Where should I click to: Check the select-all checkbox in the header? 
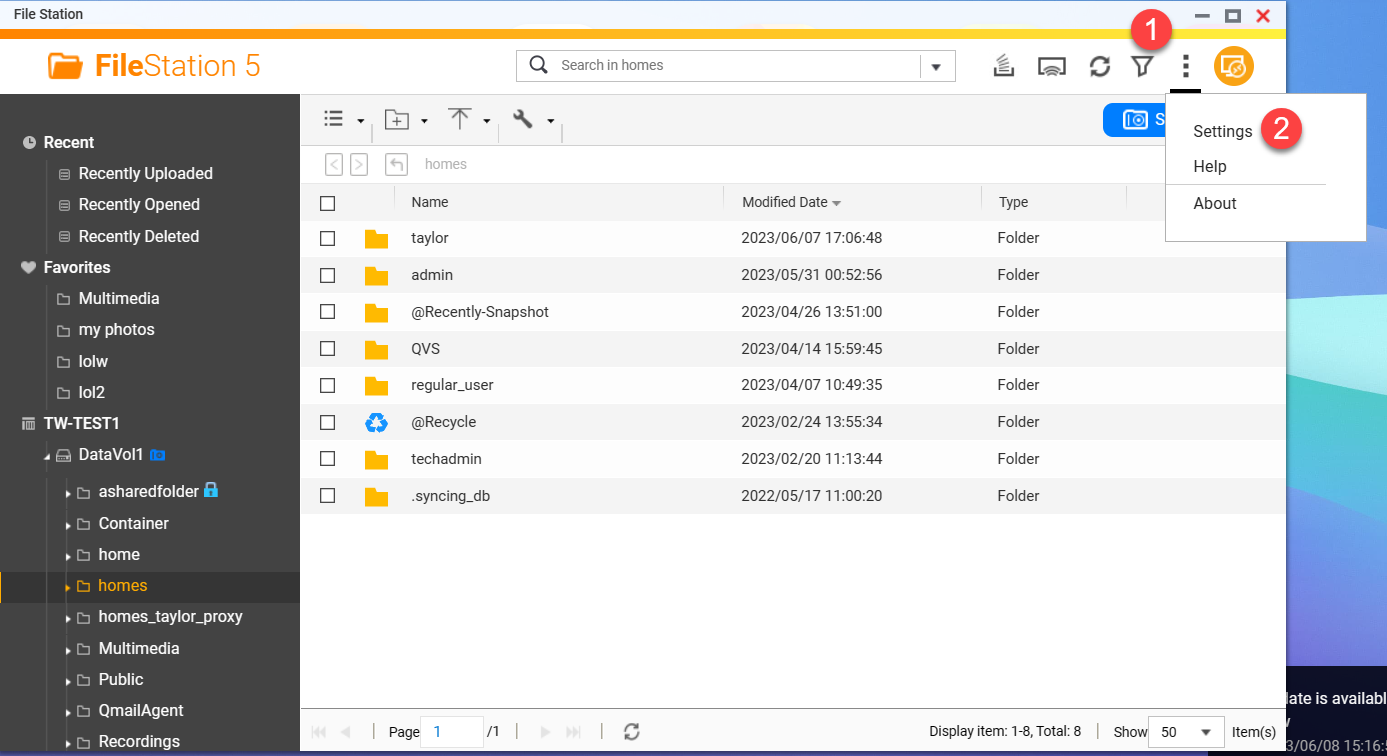tap(327, 201)
